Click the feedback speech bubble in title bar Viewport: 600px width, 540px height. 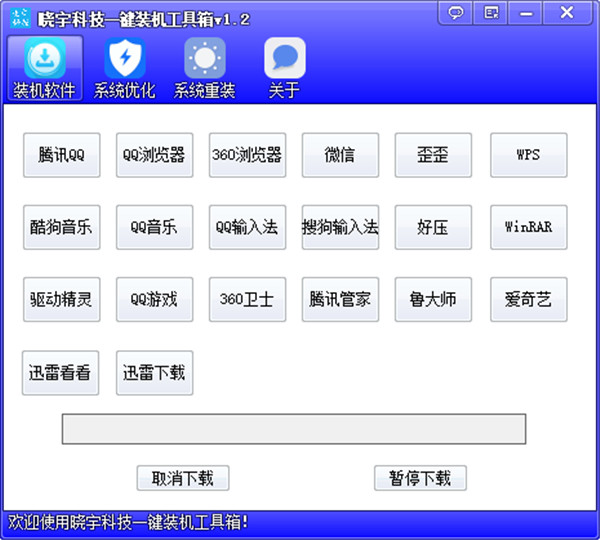456,13
